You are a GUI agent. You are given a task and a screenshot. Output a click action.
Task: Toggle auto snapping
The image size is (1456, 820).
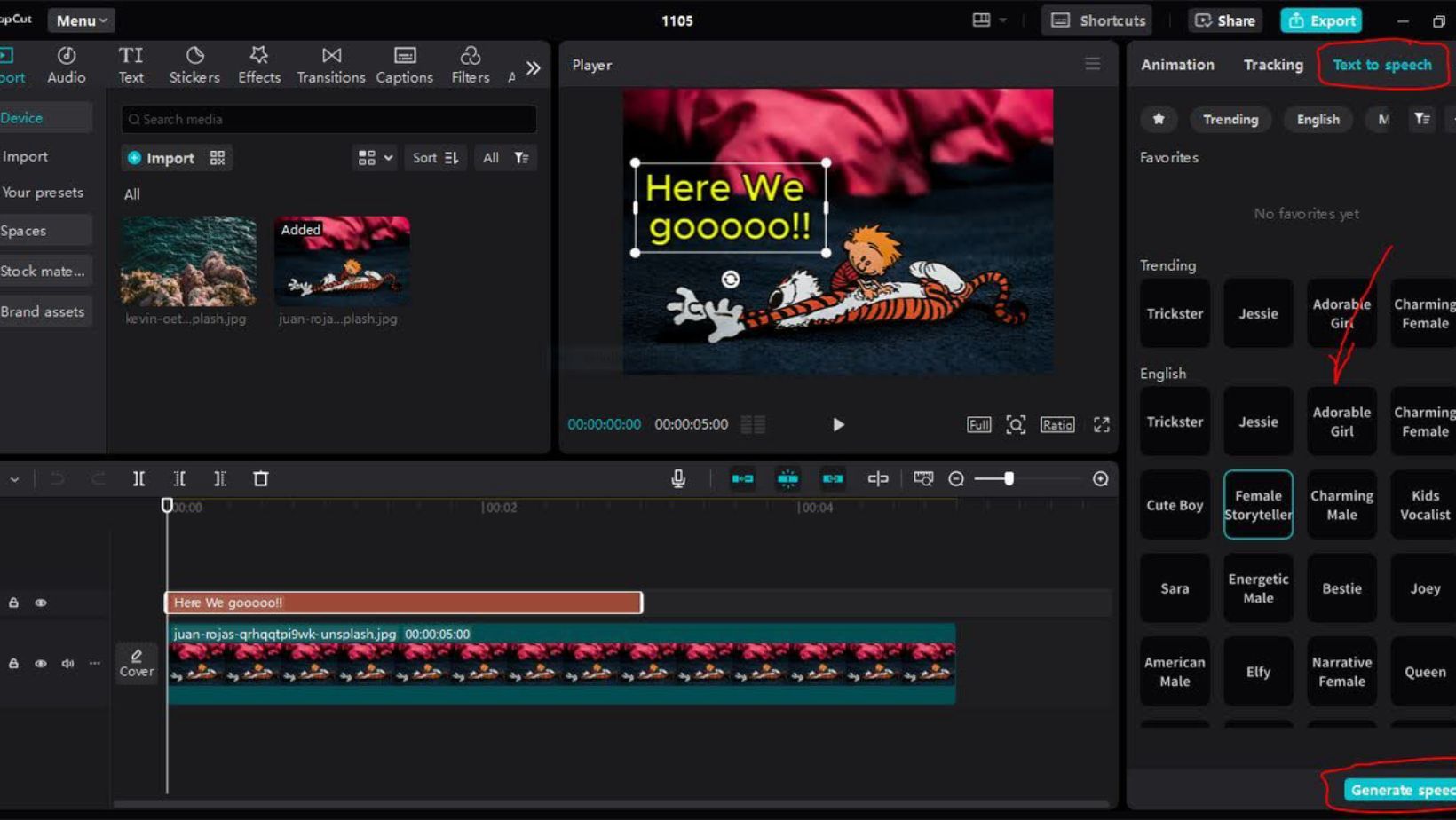pyautogui.click(x=787, y=478)
